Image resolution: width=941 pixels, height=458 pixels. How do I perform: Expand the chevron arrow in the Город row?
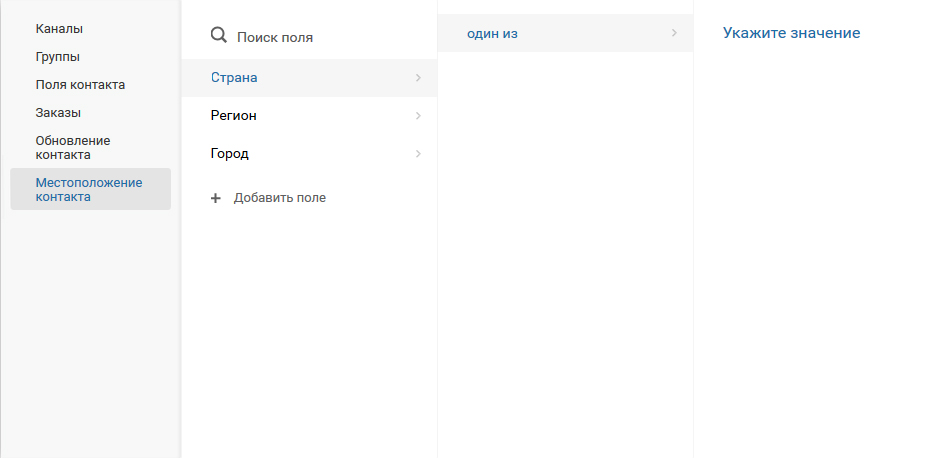click(x=418, y=154)
